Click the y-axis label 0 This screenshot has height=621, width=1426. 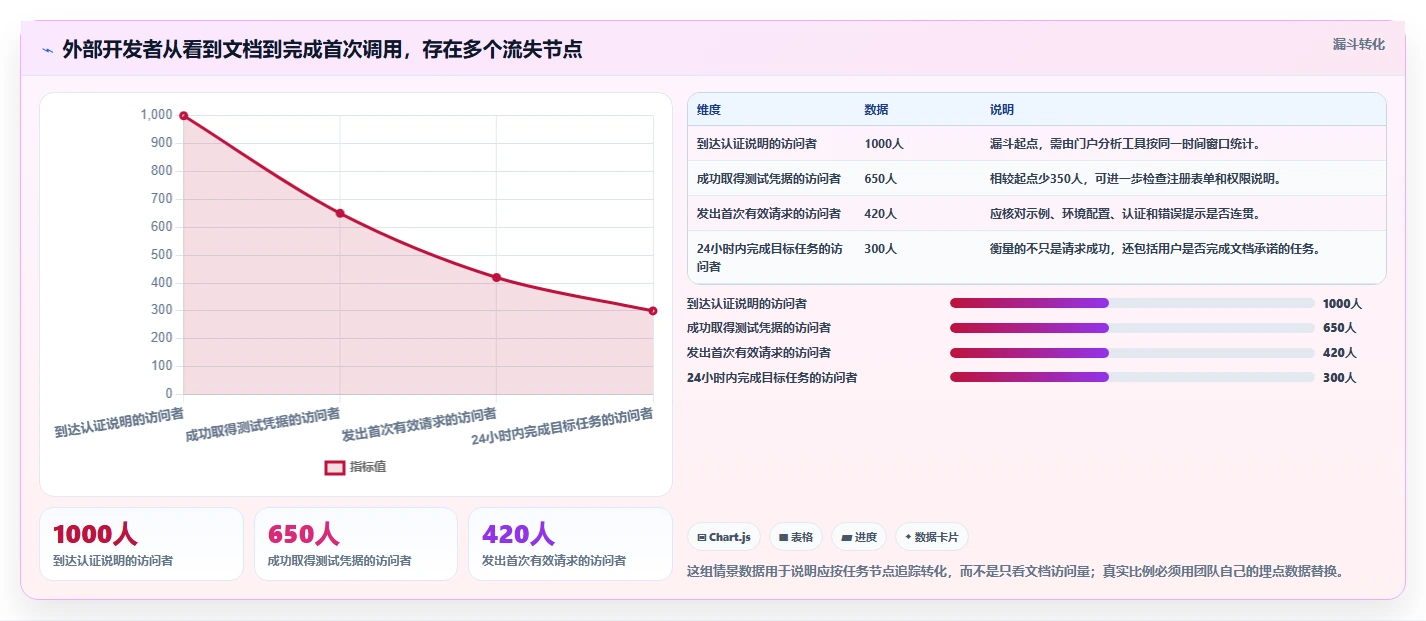[168, 394]
